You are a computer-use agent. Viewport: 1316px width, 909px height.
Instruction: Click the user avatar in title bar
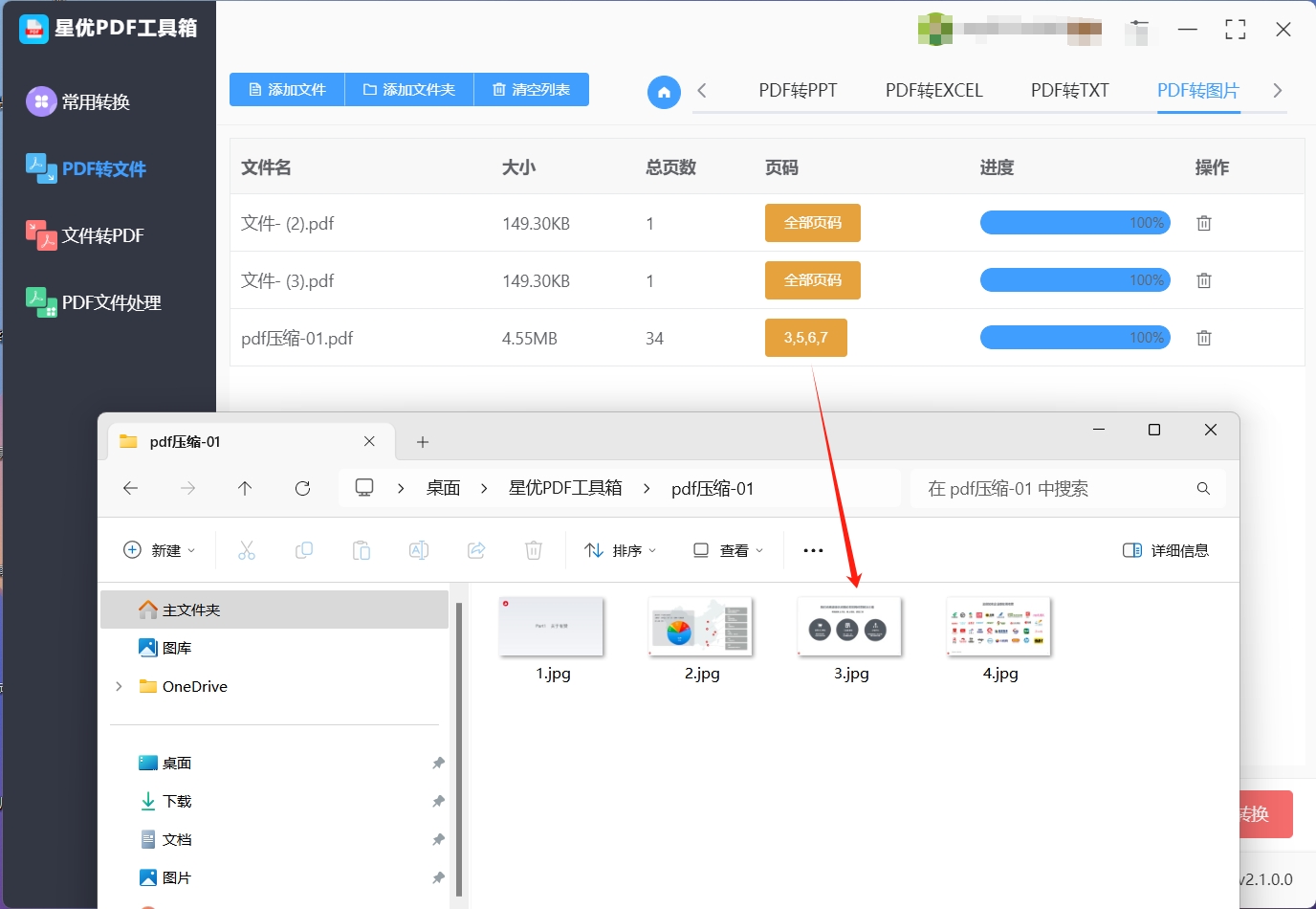pos(935,29)
